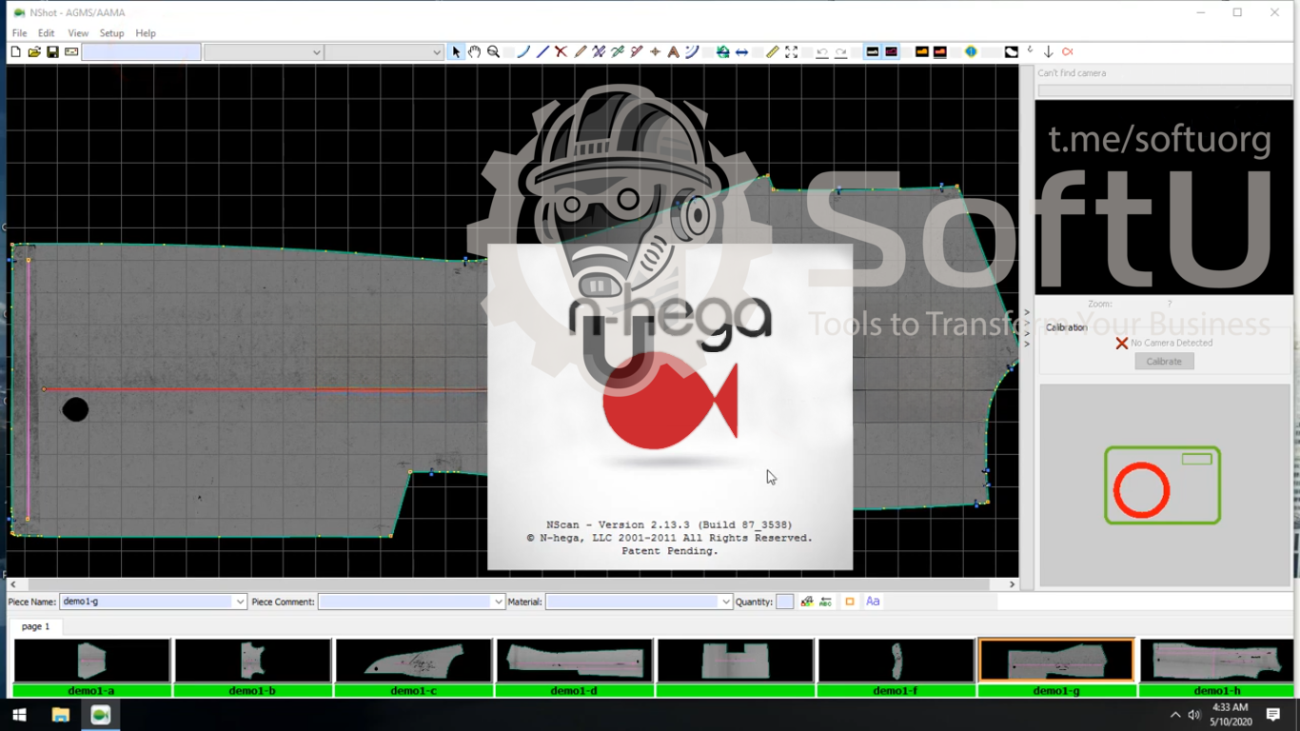1300x731 pixels.
Task: Select the letter A text tool
Action: tap(673, 52)
